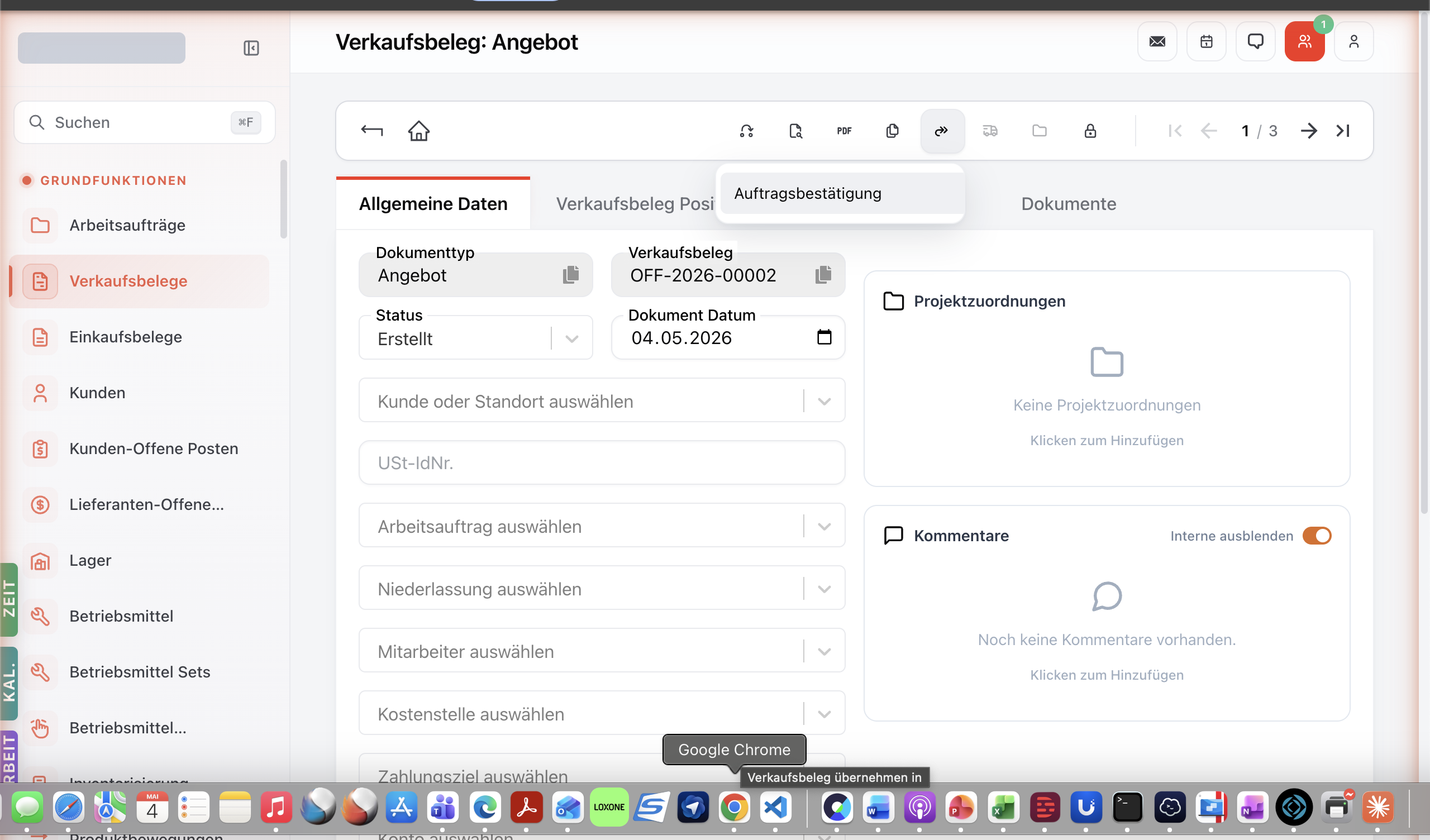Click the ZEIT side tab
The width and height of the screenshot is (1430, 840).
(8, 599)
